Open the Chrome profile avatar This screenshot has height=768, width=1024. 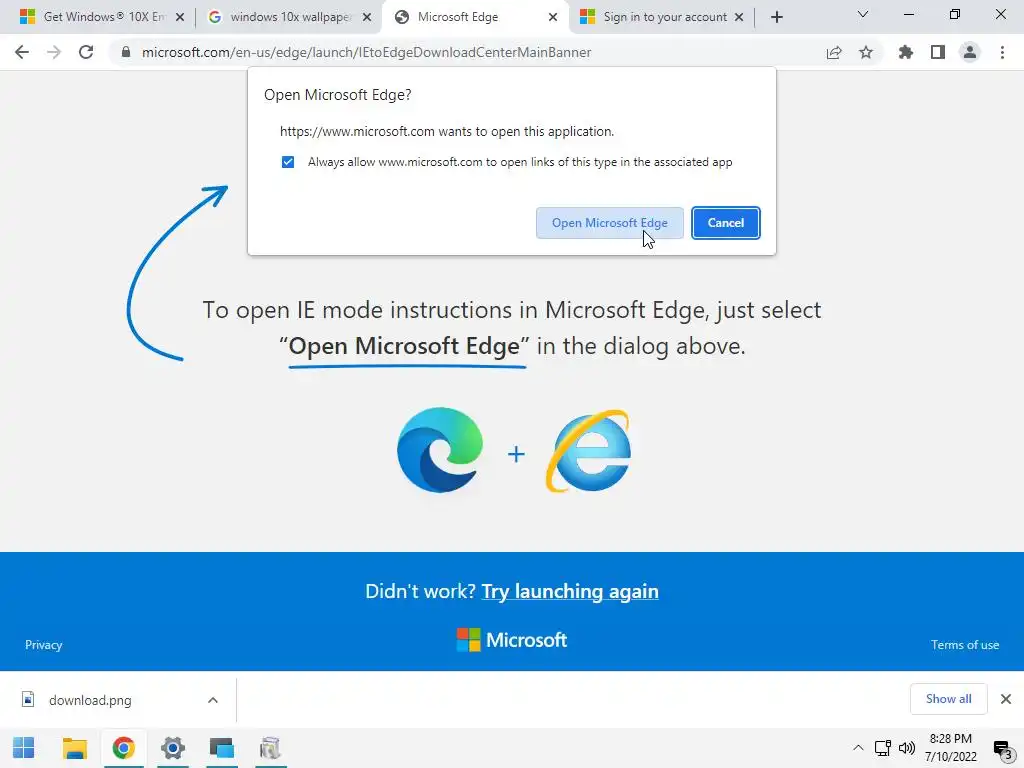970,52
